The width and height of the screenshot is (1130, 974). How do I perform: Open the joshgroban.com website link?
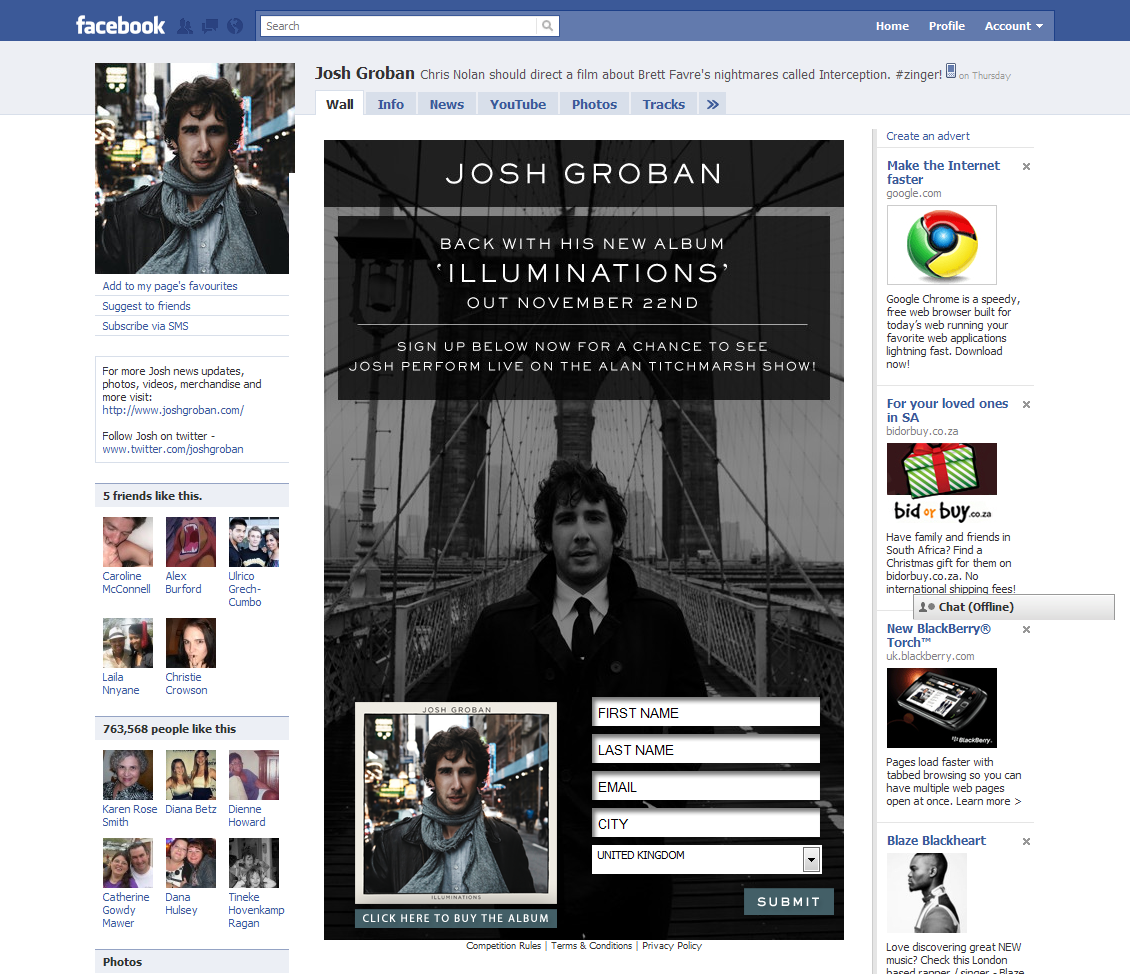click(173, 410)
